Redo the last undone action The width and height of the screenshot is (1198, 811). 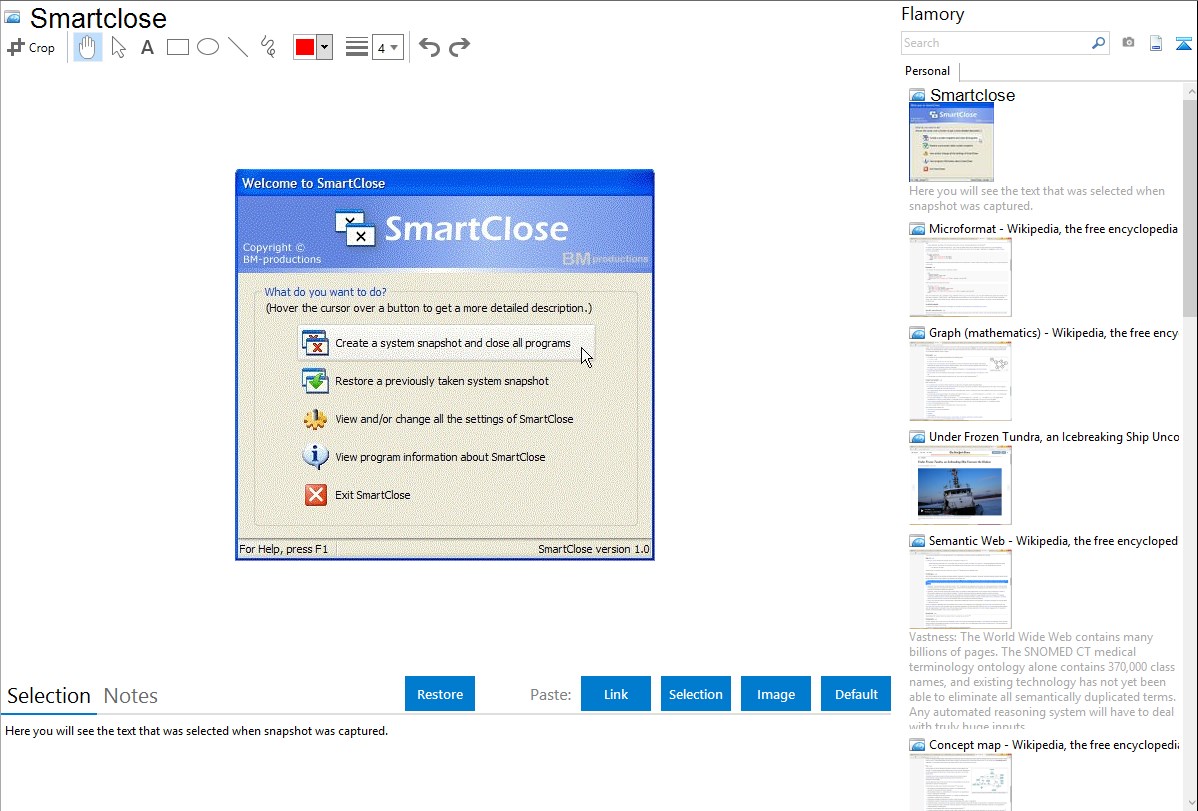[x=459, y=47]
